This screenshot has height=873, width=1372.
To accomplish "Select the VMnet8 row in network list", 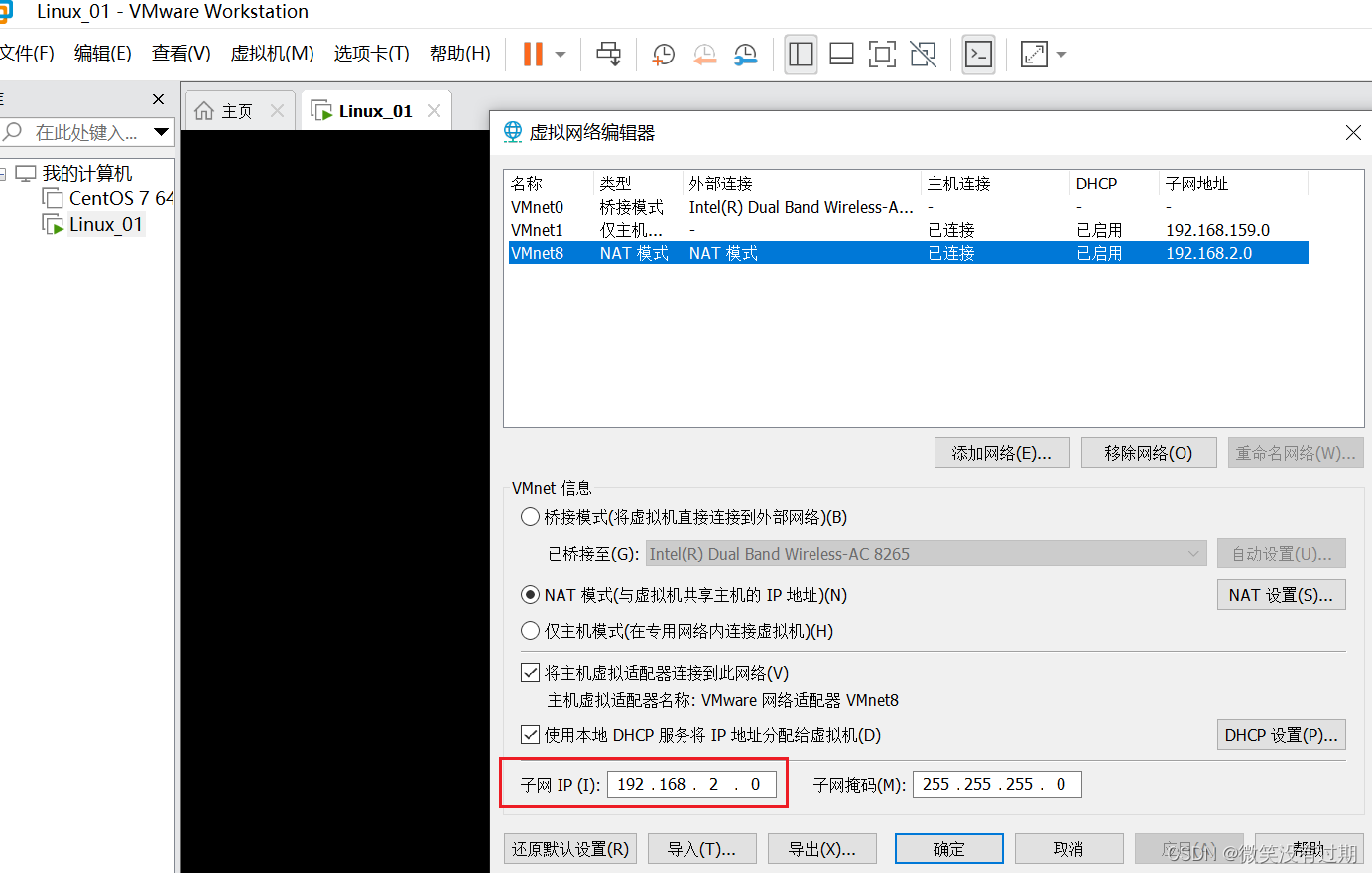I will [909, 253].
